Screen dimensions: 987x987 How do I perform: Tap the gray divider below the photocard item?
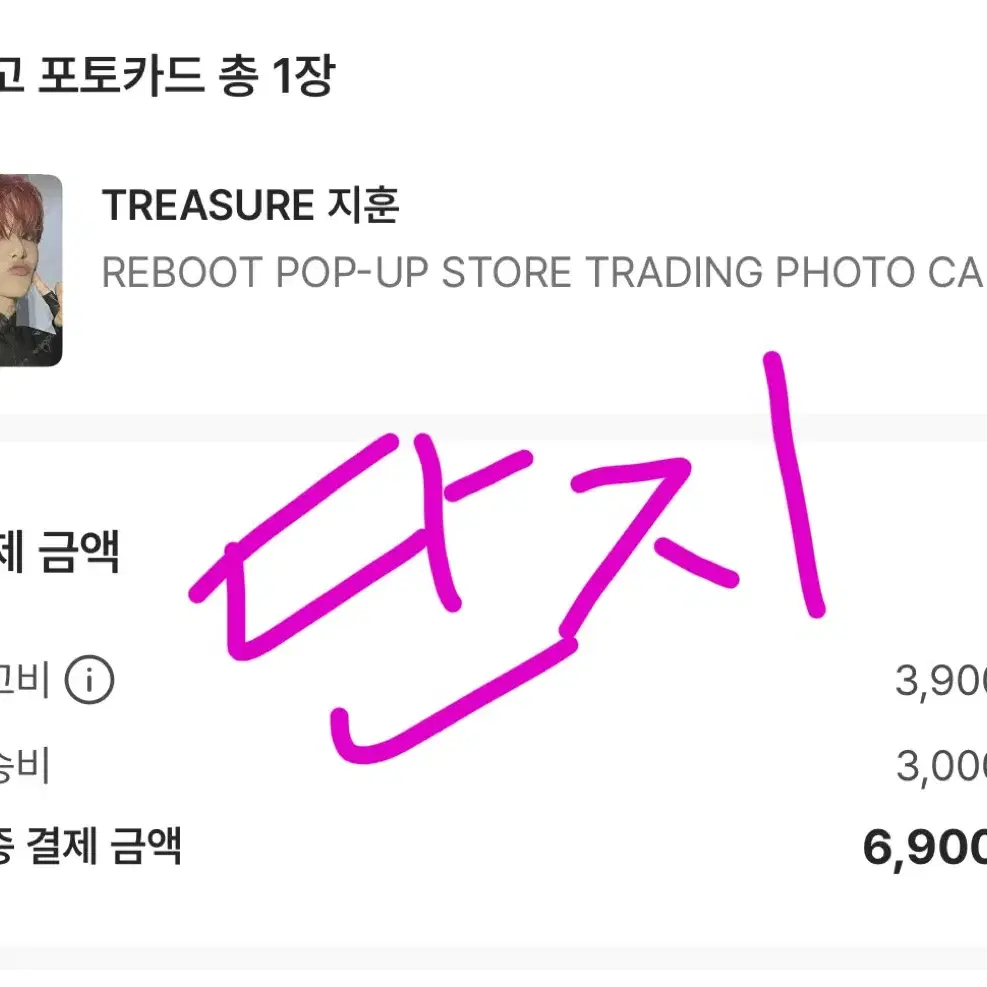[494, 428]
